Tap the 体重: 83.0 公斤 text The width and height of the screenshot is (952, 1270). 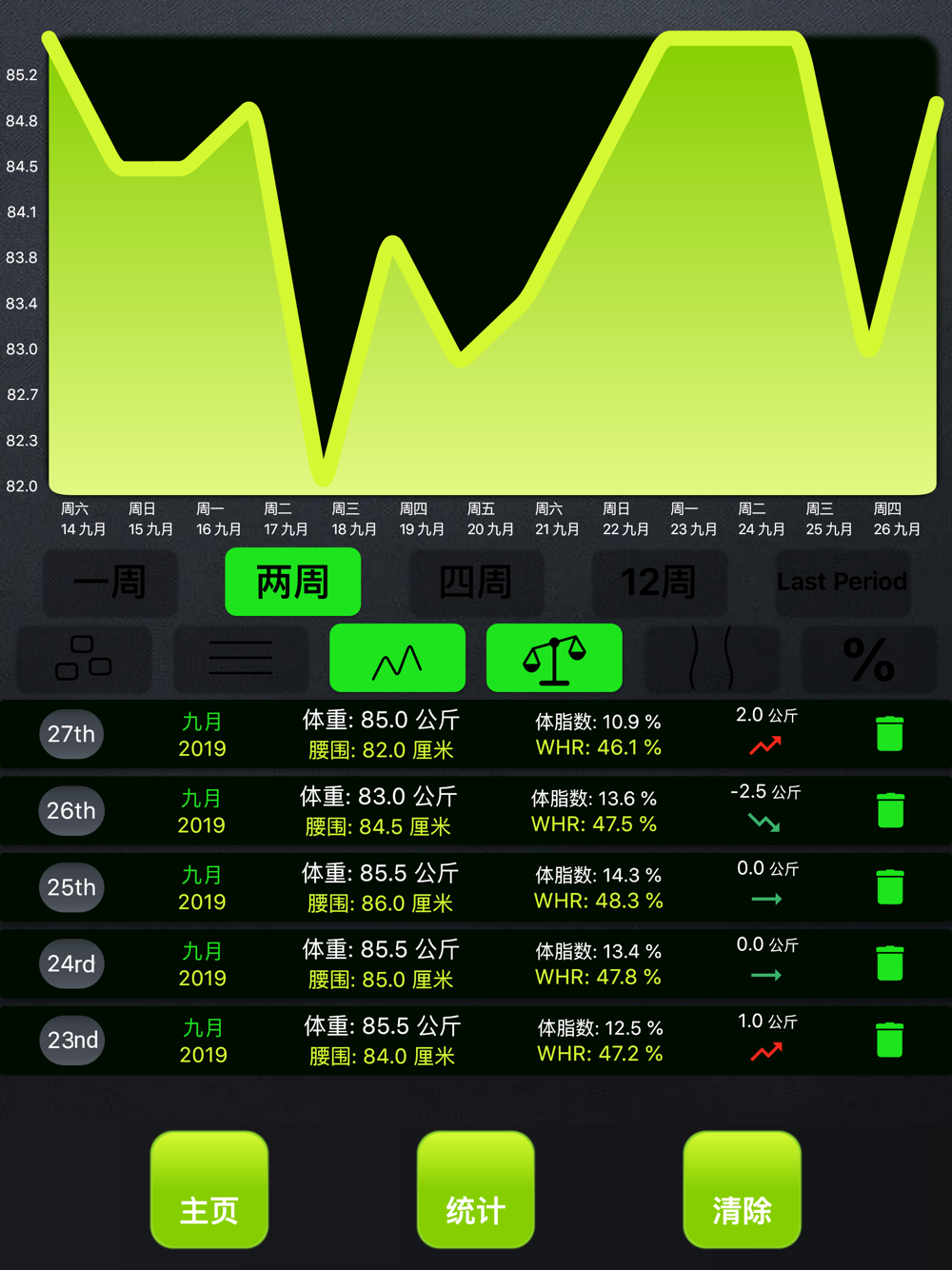(379, 796)
